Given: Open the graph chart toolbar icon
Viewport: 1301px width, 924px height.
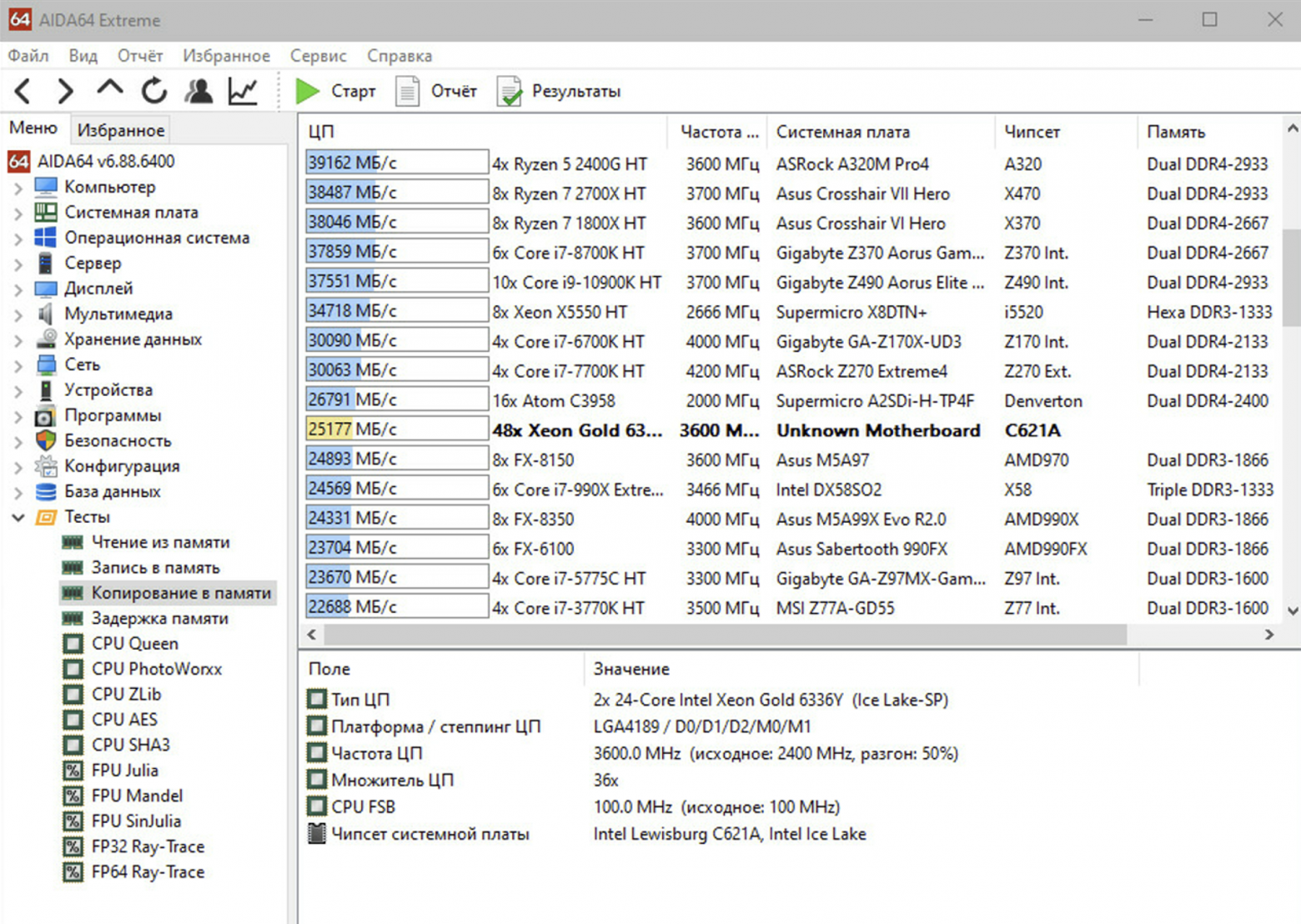Looking at the screenshot, I should click(x=243, y=90).
